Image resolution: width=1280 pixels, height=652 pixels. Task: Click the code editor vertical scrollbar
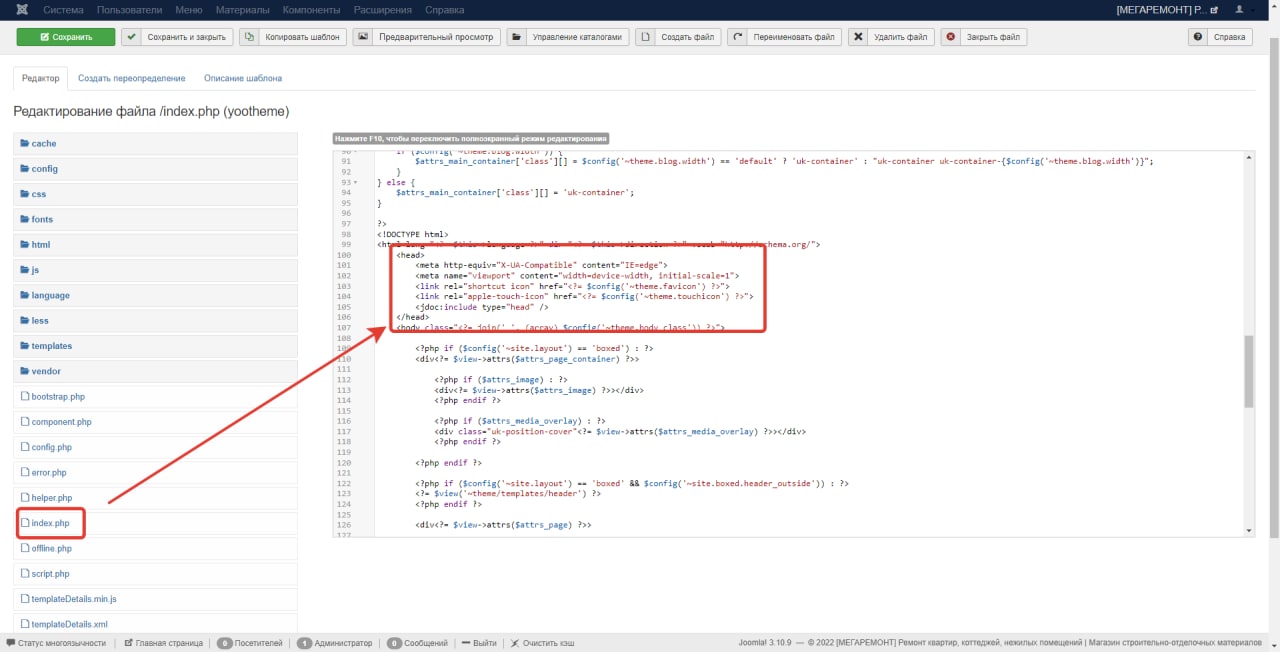[1249, 343]
